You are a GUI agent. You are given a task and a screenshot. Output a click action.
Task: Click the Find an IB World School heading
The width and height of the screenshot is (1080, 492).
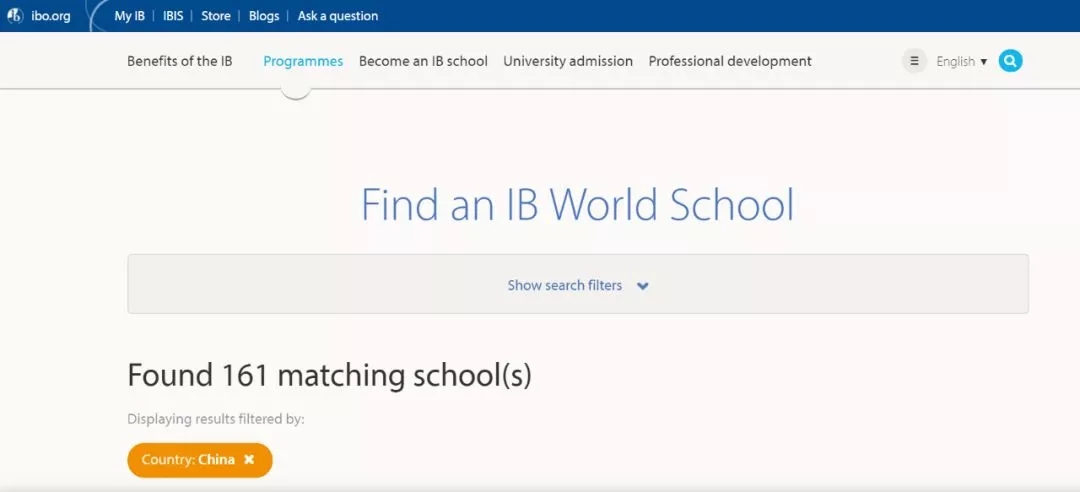click(577, 205)
